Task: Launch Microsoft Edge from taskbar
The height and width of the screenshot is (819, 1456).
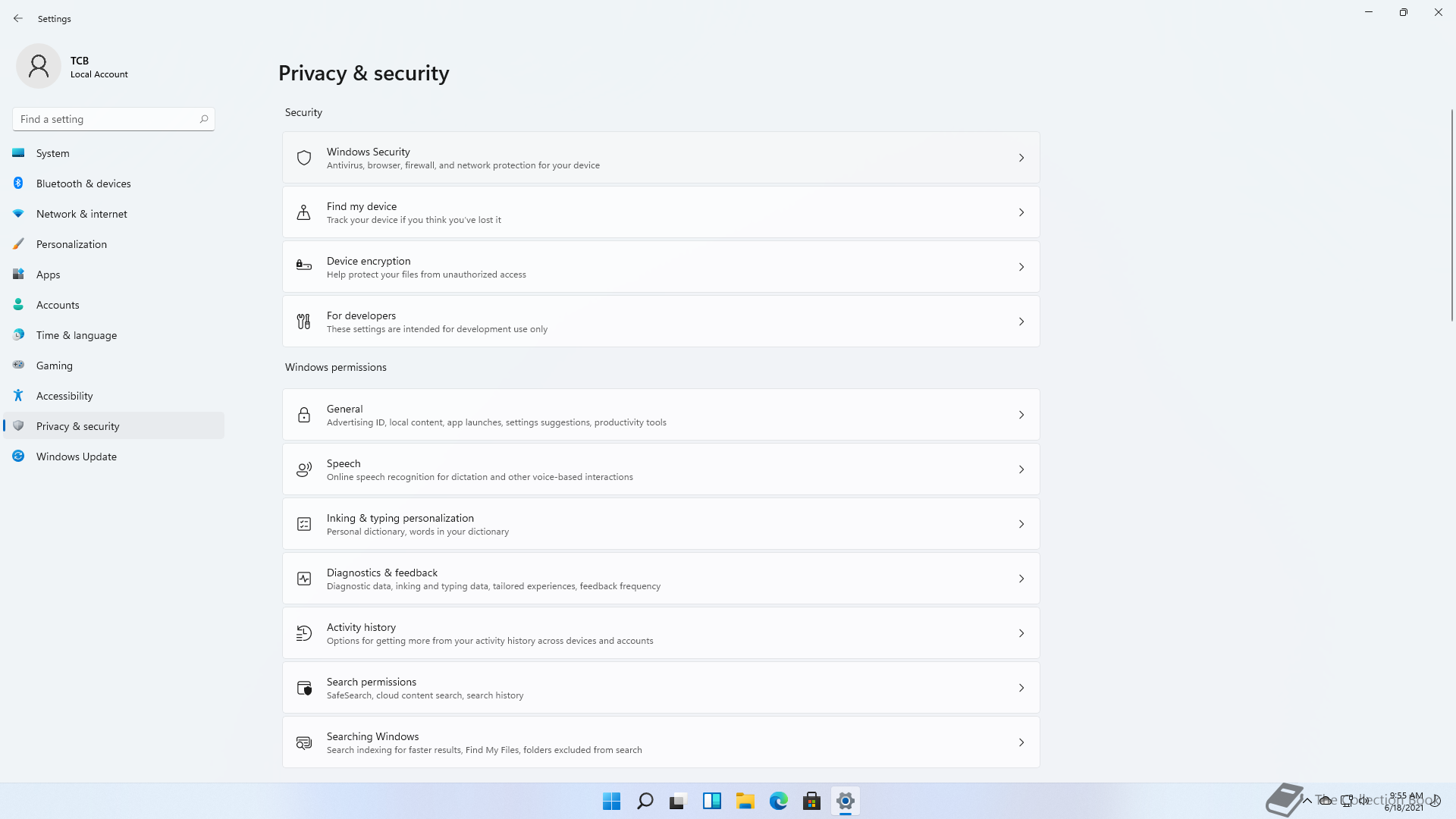Action: coord(779,801)
